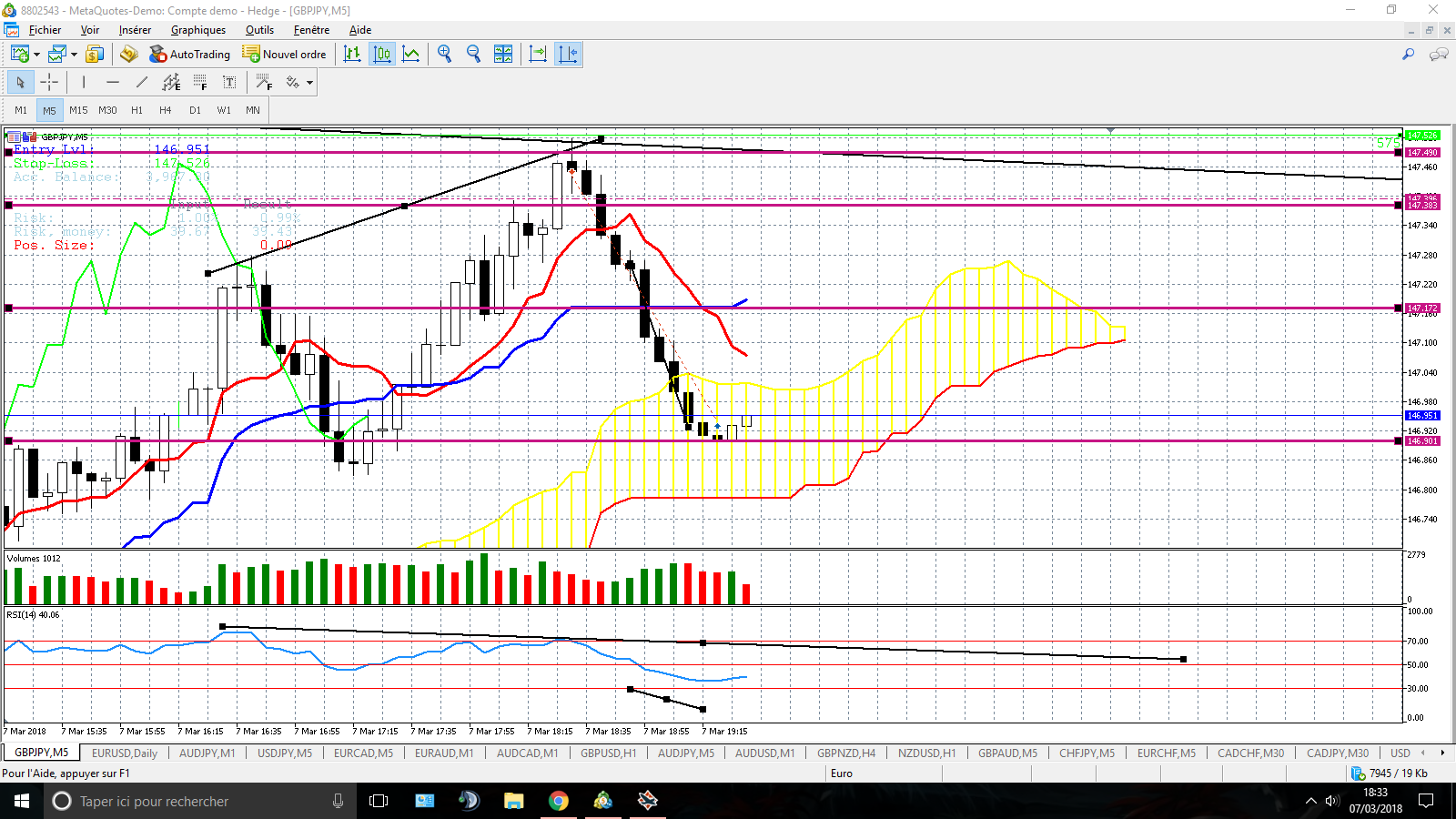Click the Zoom Out magnifier icon

(x=473, y=55)
